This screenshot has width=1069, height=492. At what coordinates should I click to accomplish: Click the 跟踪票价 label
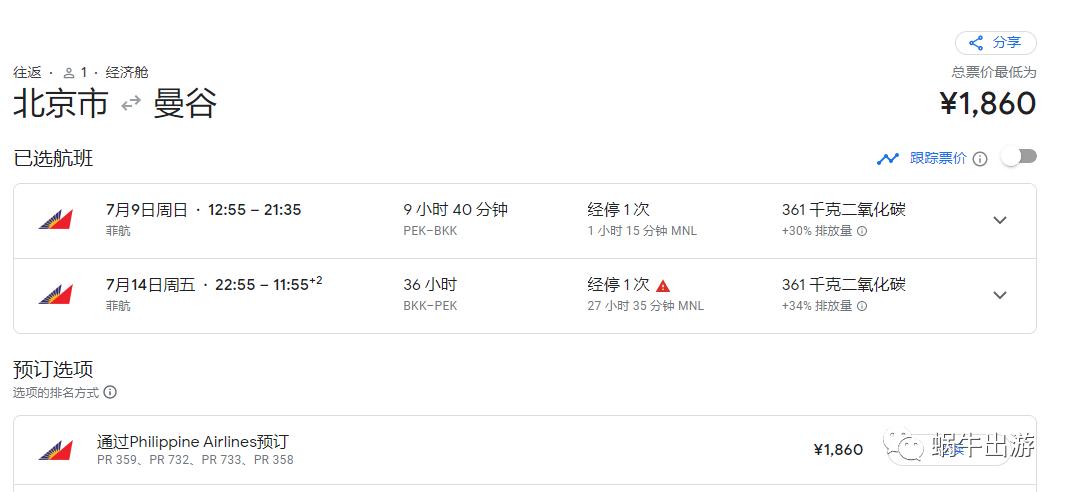pyautogui.click(x=937, y=158)
